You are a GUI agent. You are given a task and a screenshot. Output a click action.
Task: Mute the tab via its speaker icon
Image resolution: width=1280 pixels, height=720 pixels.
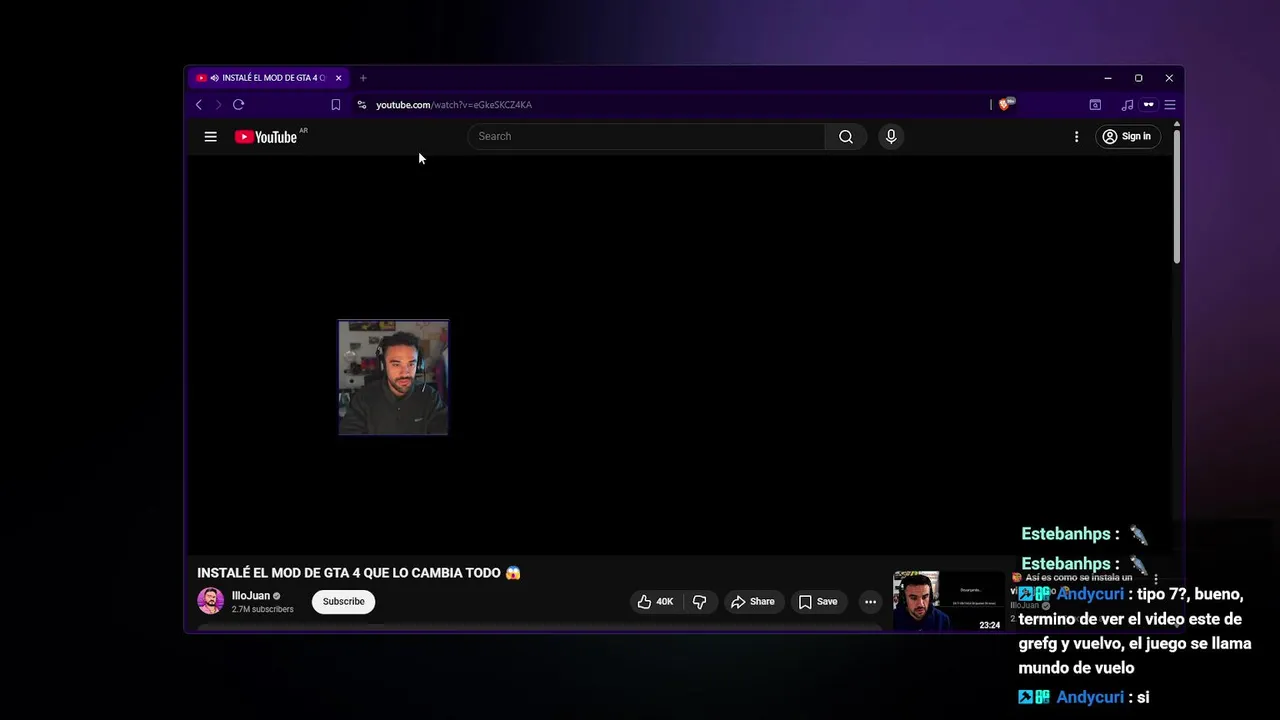tap(214, 78)
